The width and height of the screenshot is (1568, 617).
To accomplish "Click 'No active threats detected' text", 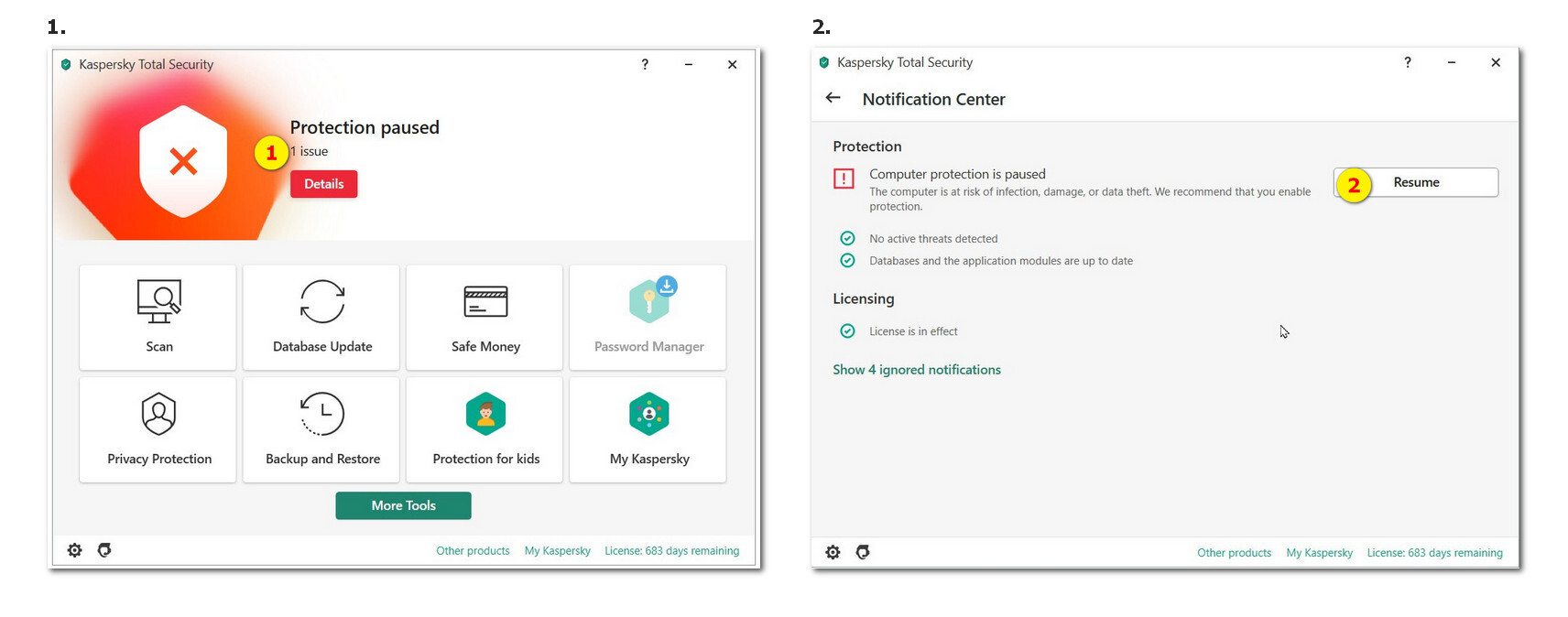I will click(x=933, y=239).
